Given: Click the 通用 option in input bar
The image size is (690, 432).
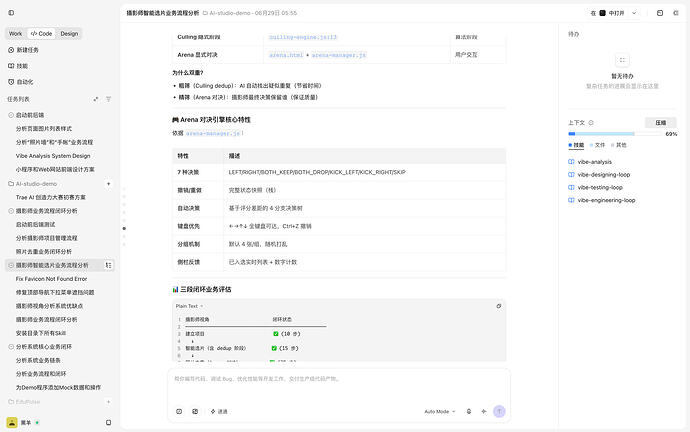Looking at the screenshot, I should (219, 411).
